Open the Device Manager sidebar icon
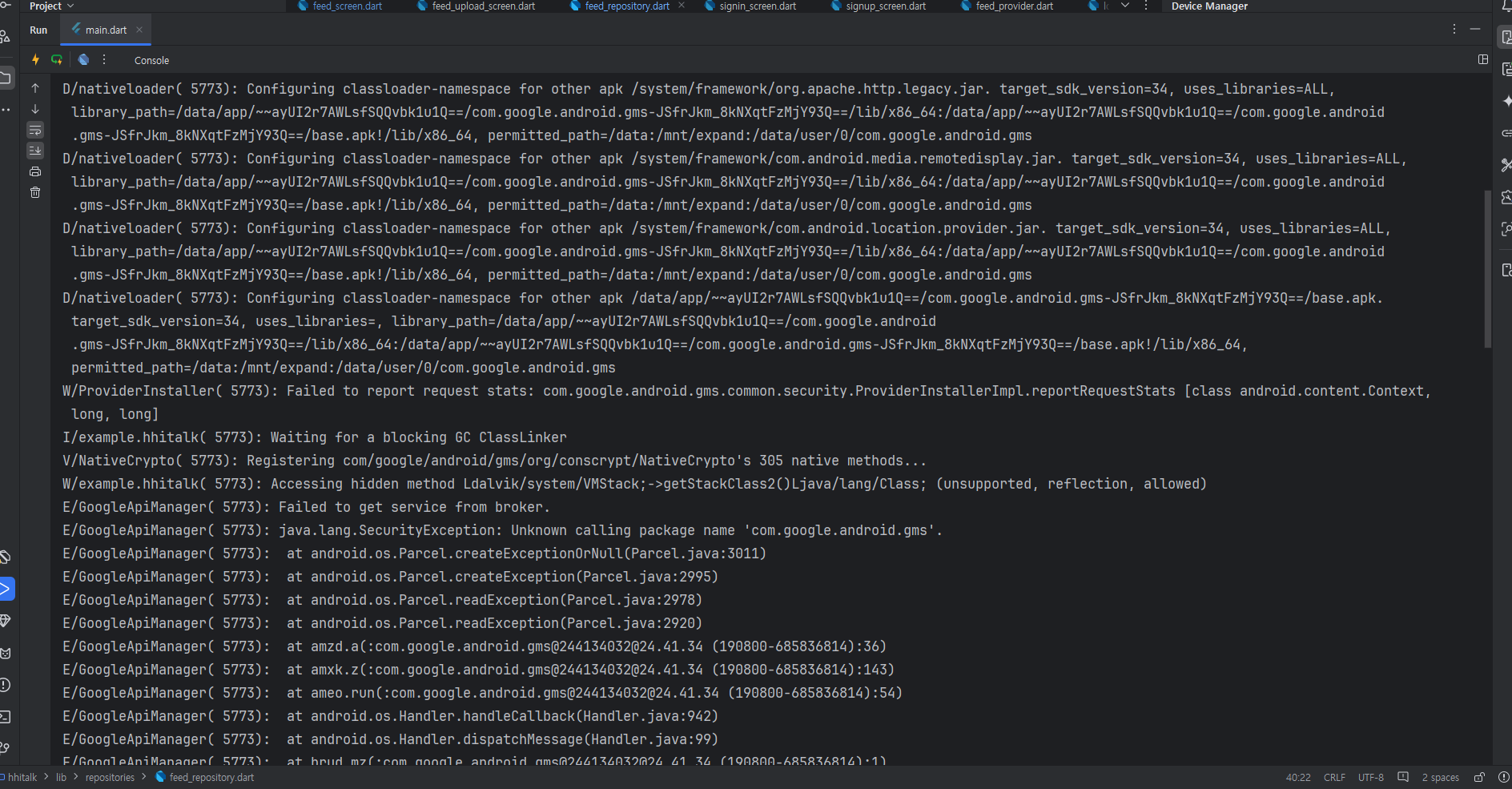This screenshot has width=1512, height=789. coord(1506,37)
